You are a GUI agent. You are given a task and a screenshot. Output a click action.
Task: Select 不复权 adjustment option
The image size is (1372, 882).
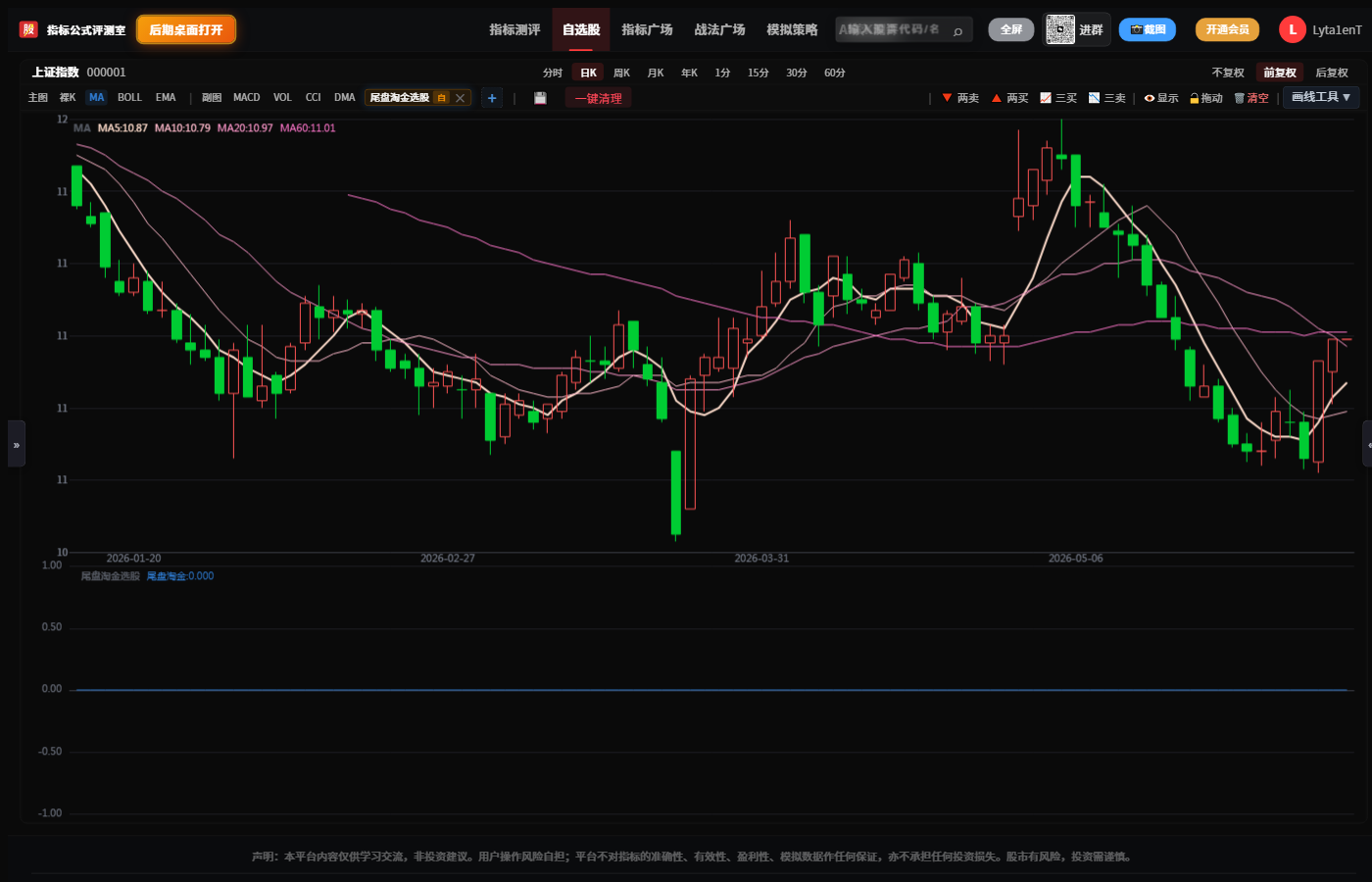(1228, 73)
